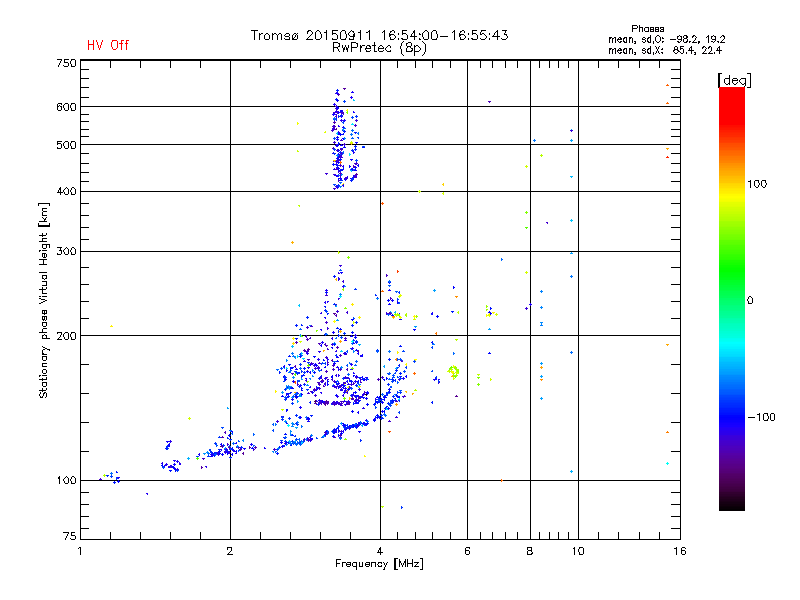Click the yellow-green ring cluster near 5.5 MHz
This screenshot has height=600, width=800.
click(454, 371)
